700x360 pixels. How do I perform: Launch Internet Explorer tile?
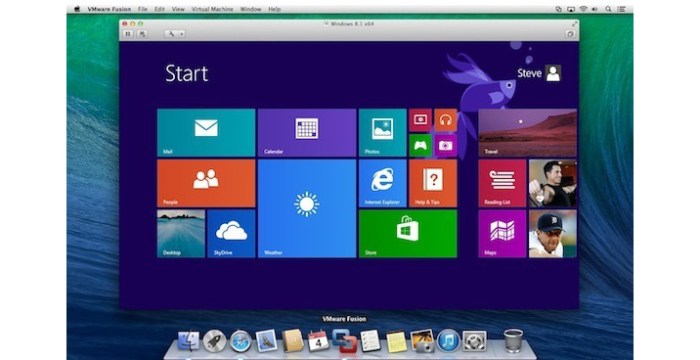383,183
